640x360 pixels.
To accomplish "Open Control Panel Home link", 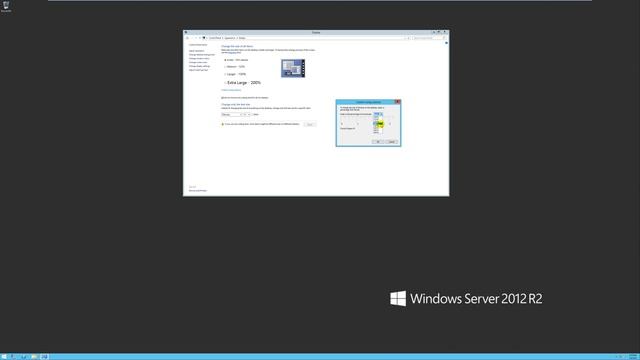I will pyautogui.click(x=198, y=45).
